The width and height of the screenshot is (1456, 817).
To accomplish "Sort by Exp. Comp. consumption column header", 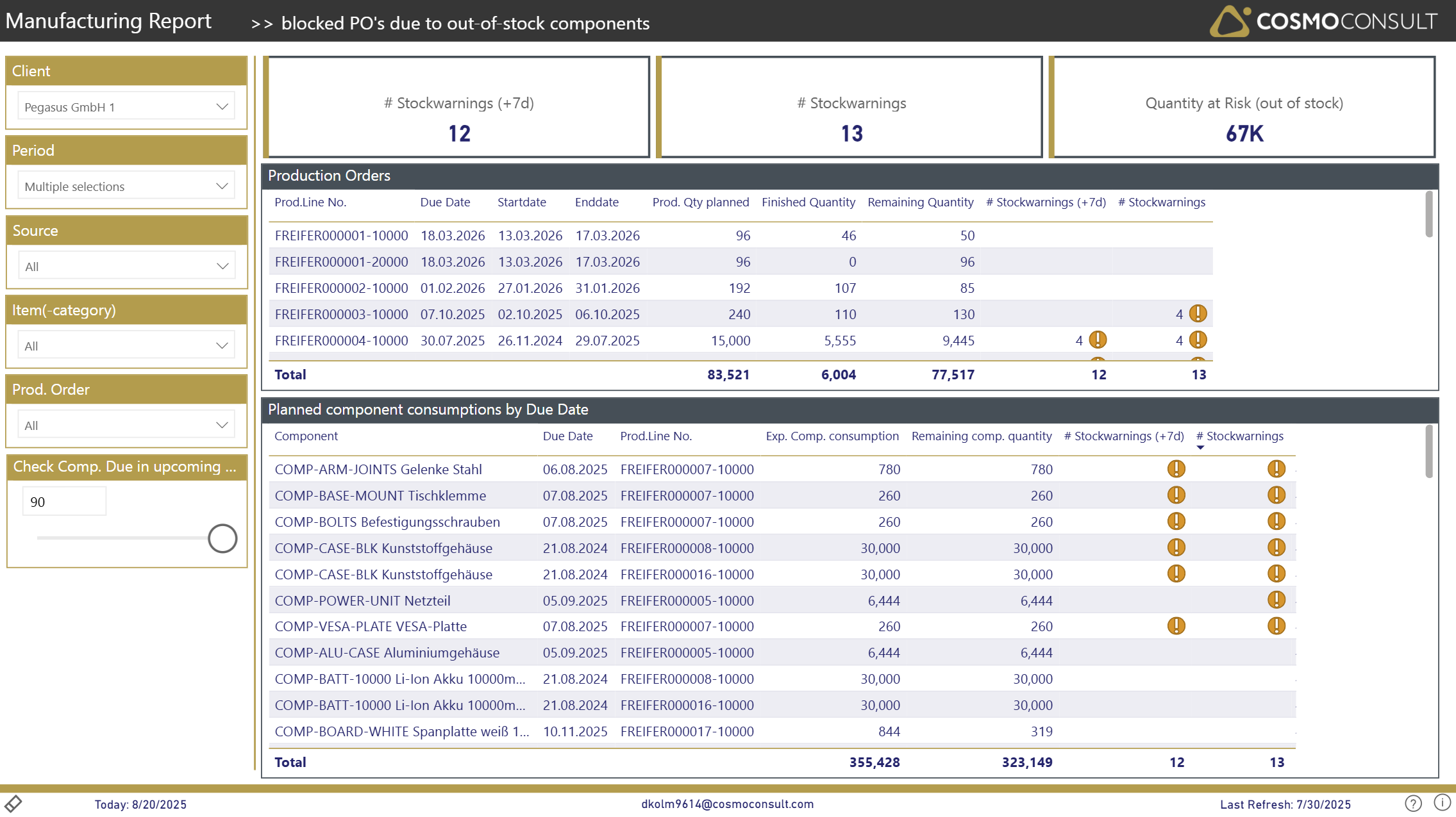I will (832, 436).
